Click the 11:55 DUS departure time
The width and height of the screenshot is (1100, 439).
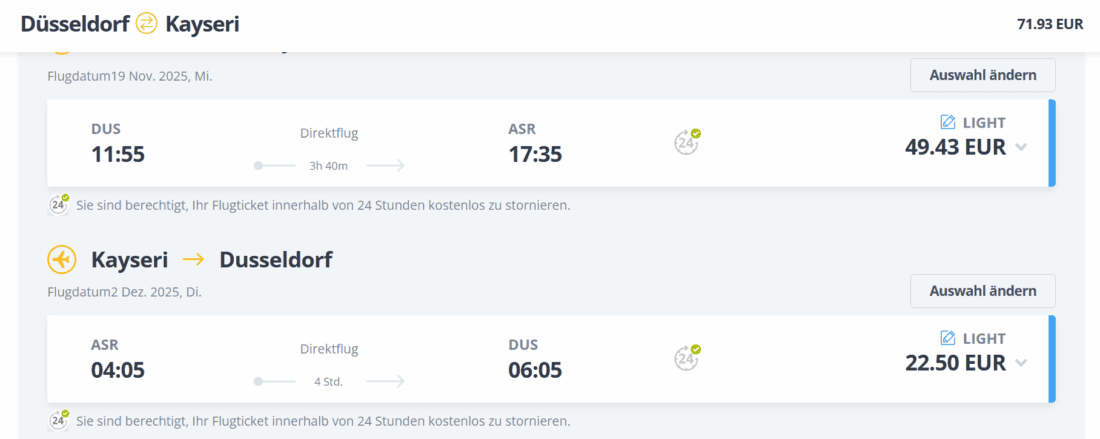(118, 154)
